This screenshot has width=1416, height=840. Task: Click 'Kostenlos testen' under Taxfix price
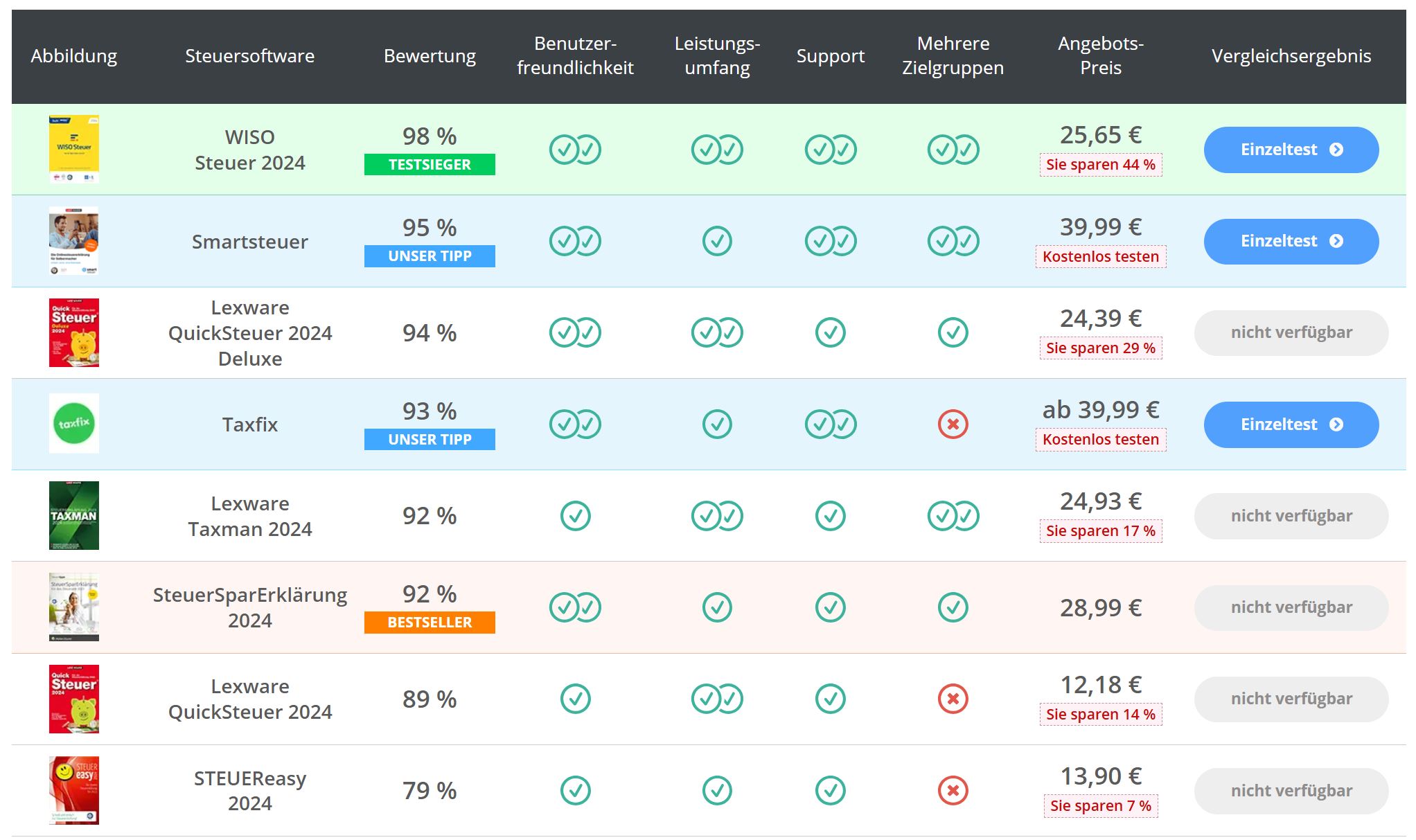[1101, 439]
